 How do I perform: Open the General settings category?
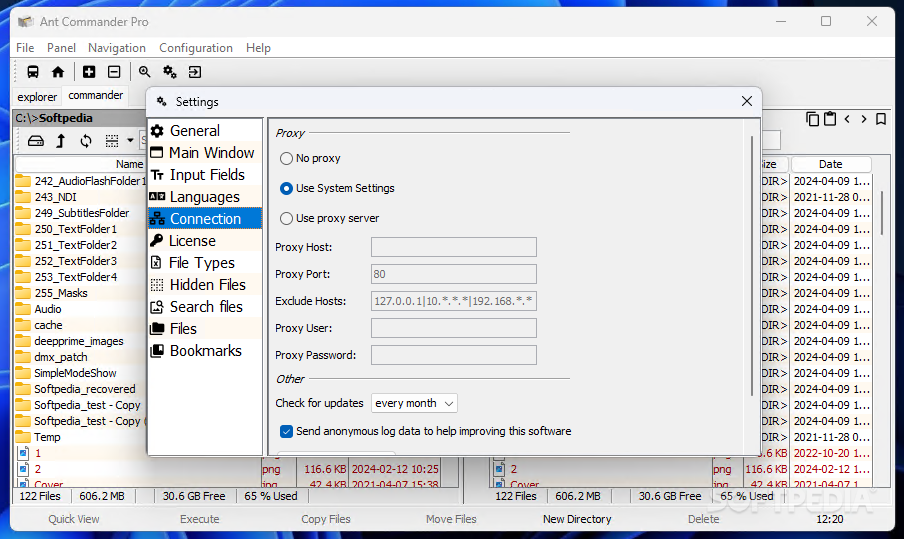[205, 131]
